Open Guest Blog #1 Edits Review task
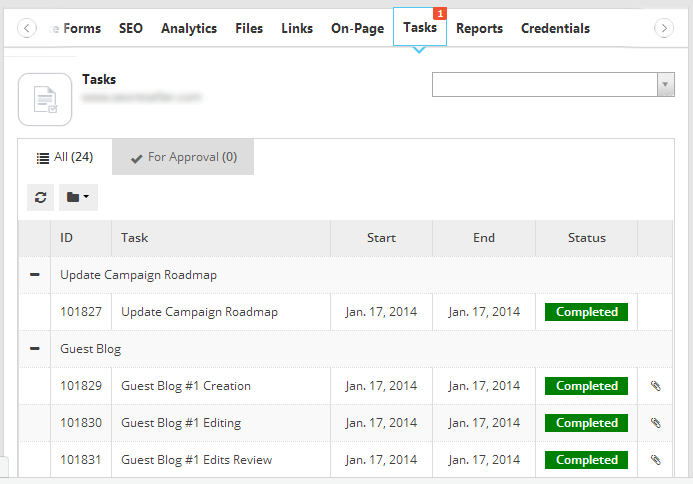Viewport: 693px width, 484px height. pos(197,460)
